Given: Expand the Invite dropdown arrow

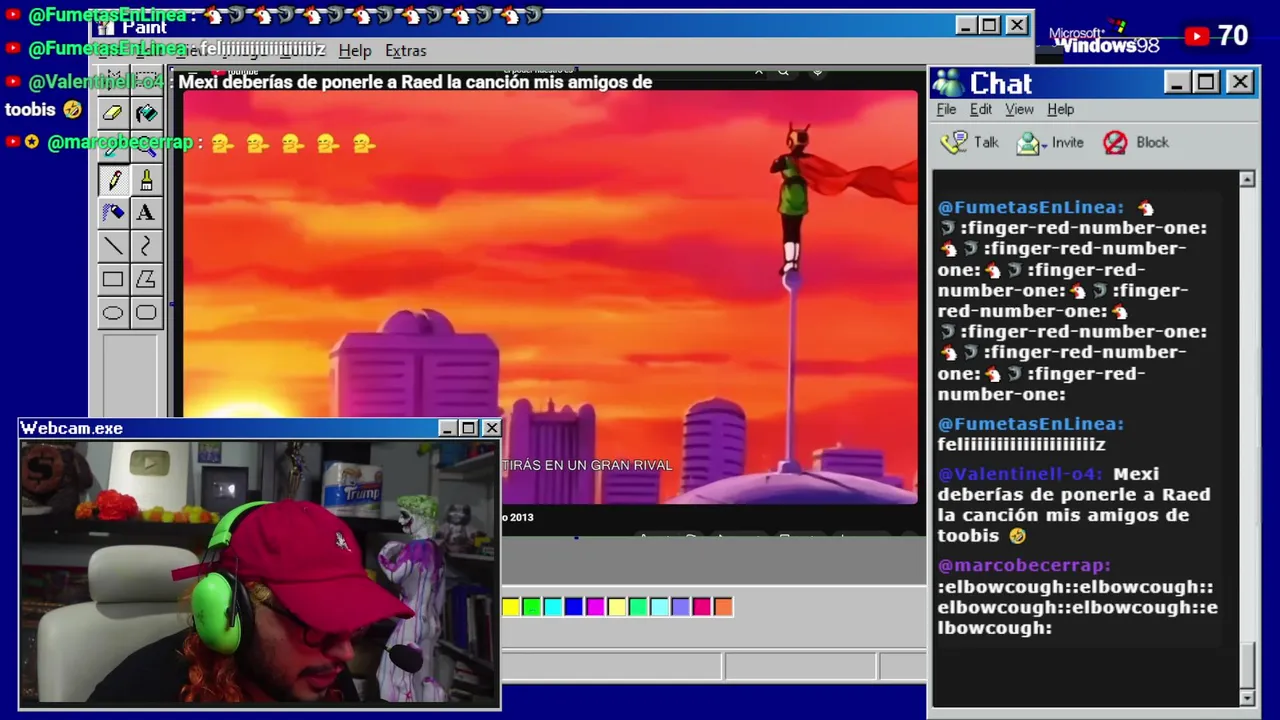Looking at the screenshot, I should click(x=1045, y=145).
